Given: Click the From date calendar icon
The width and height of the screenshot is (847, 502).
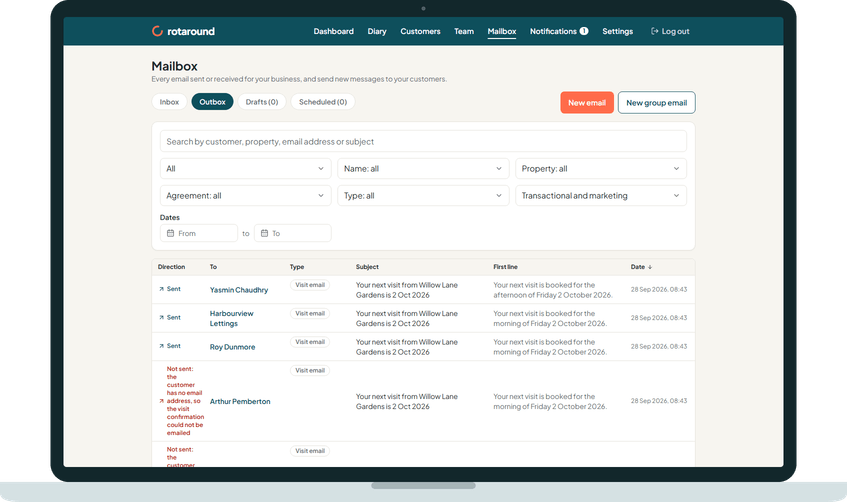Looking at the screenshot, I should [171, 233].
